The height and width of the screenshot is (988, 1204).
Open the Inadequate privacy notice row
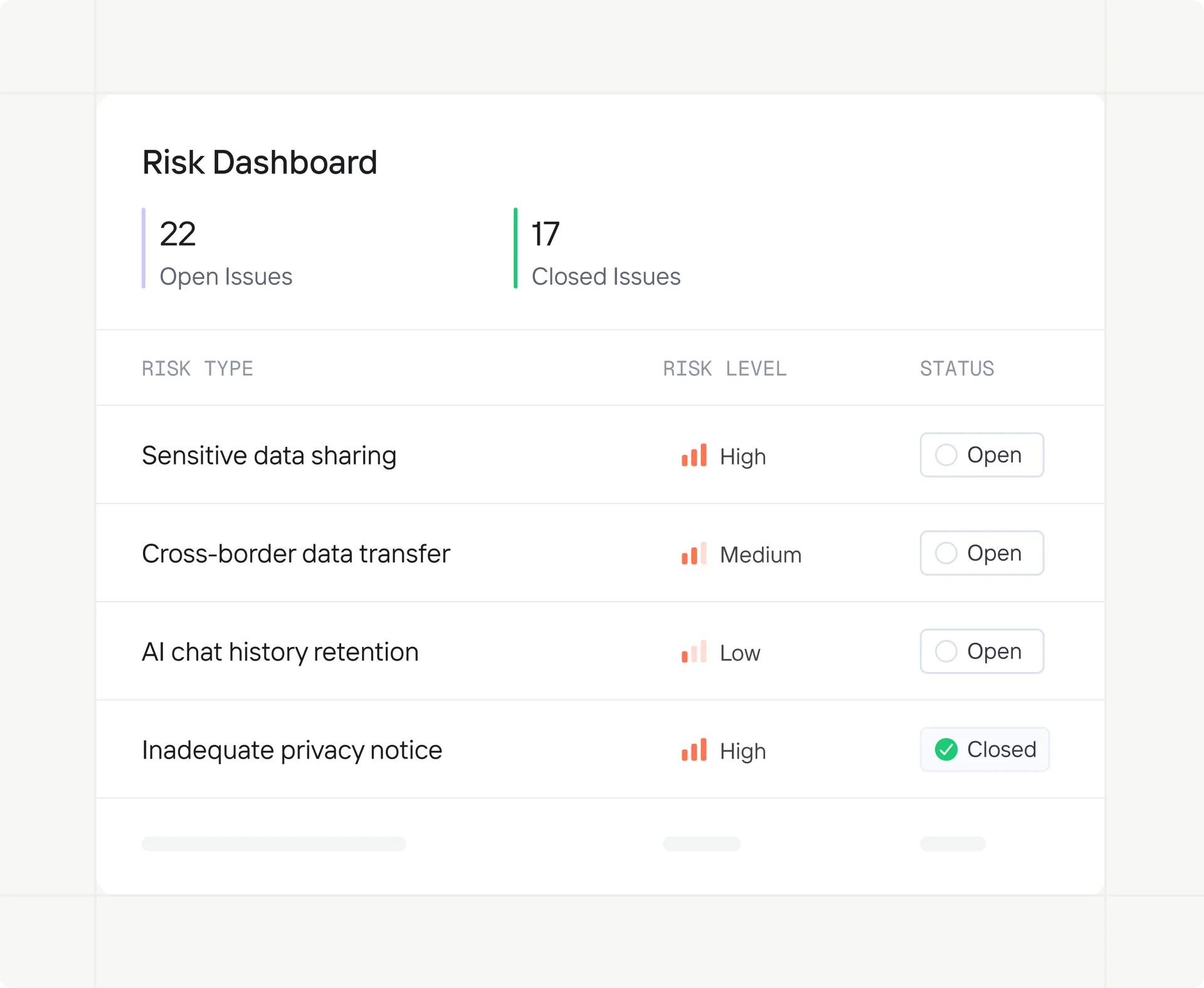pos(600,749)
